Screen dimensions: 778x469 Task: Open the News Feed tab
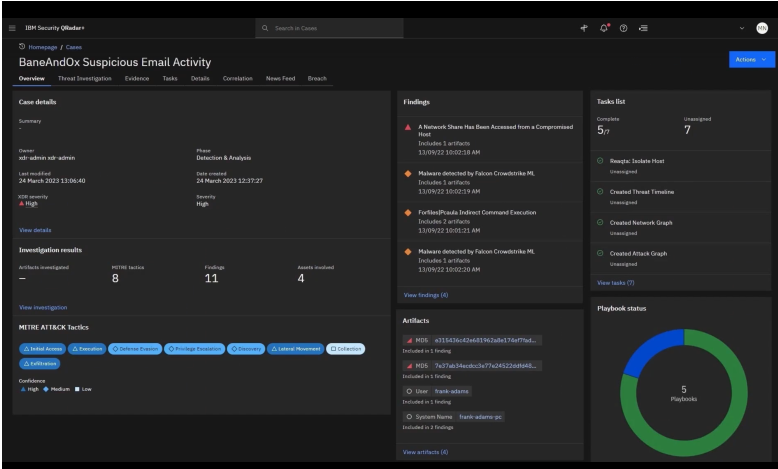click(280, 78)
